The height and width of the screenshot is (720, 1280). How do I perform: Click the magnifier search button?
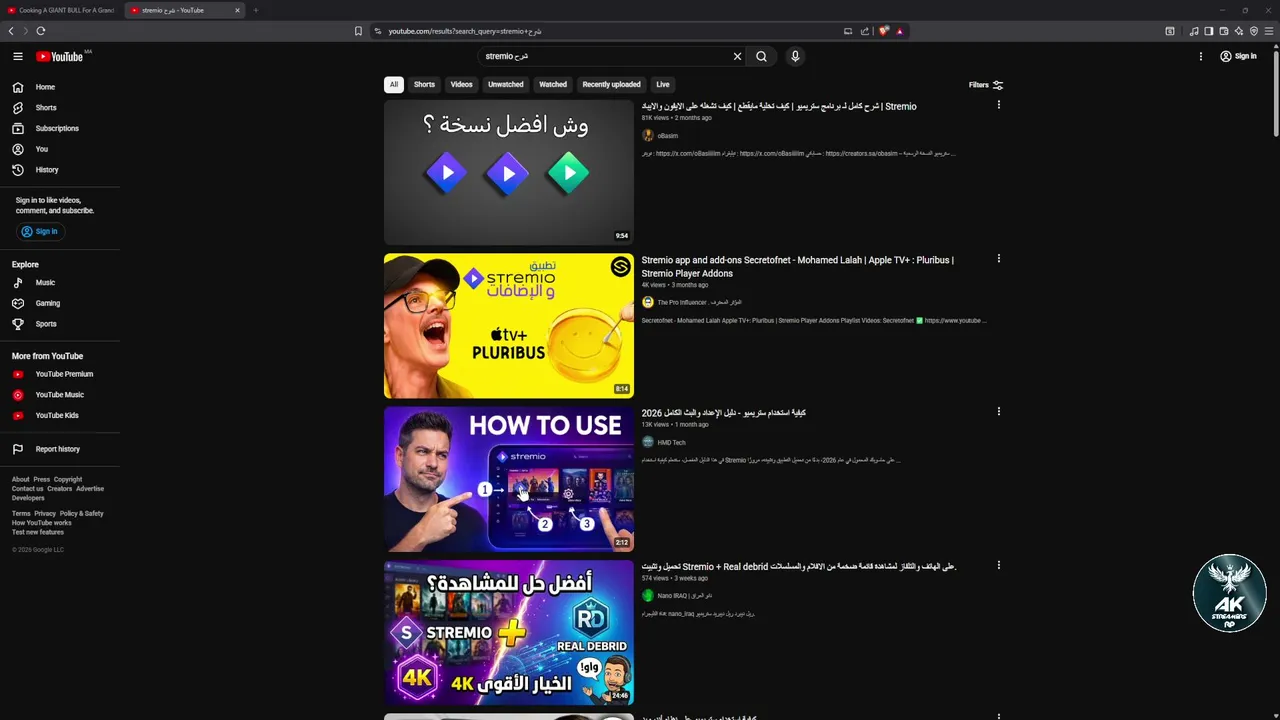(762, 56)
